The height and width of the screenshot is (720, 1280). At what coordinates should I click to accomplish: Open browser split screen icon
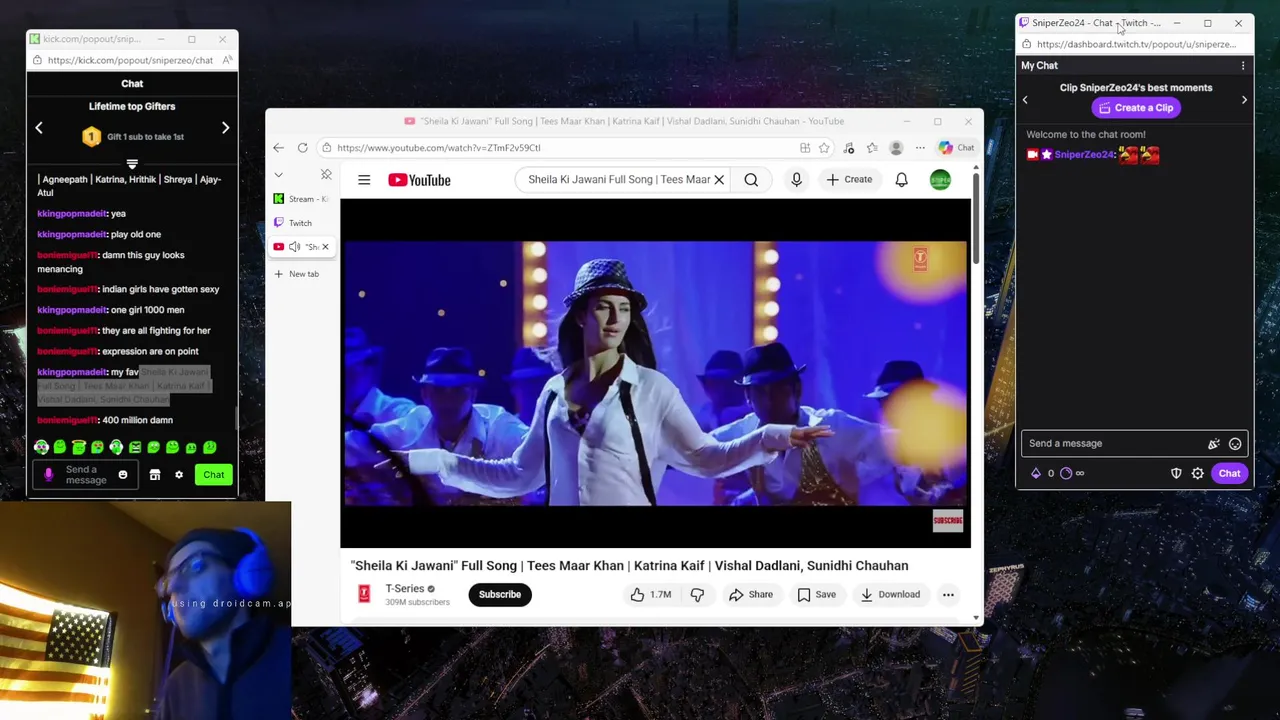(x=805, y=148)
